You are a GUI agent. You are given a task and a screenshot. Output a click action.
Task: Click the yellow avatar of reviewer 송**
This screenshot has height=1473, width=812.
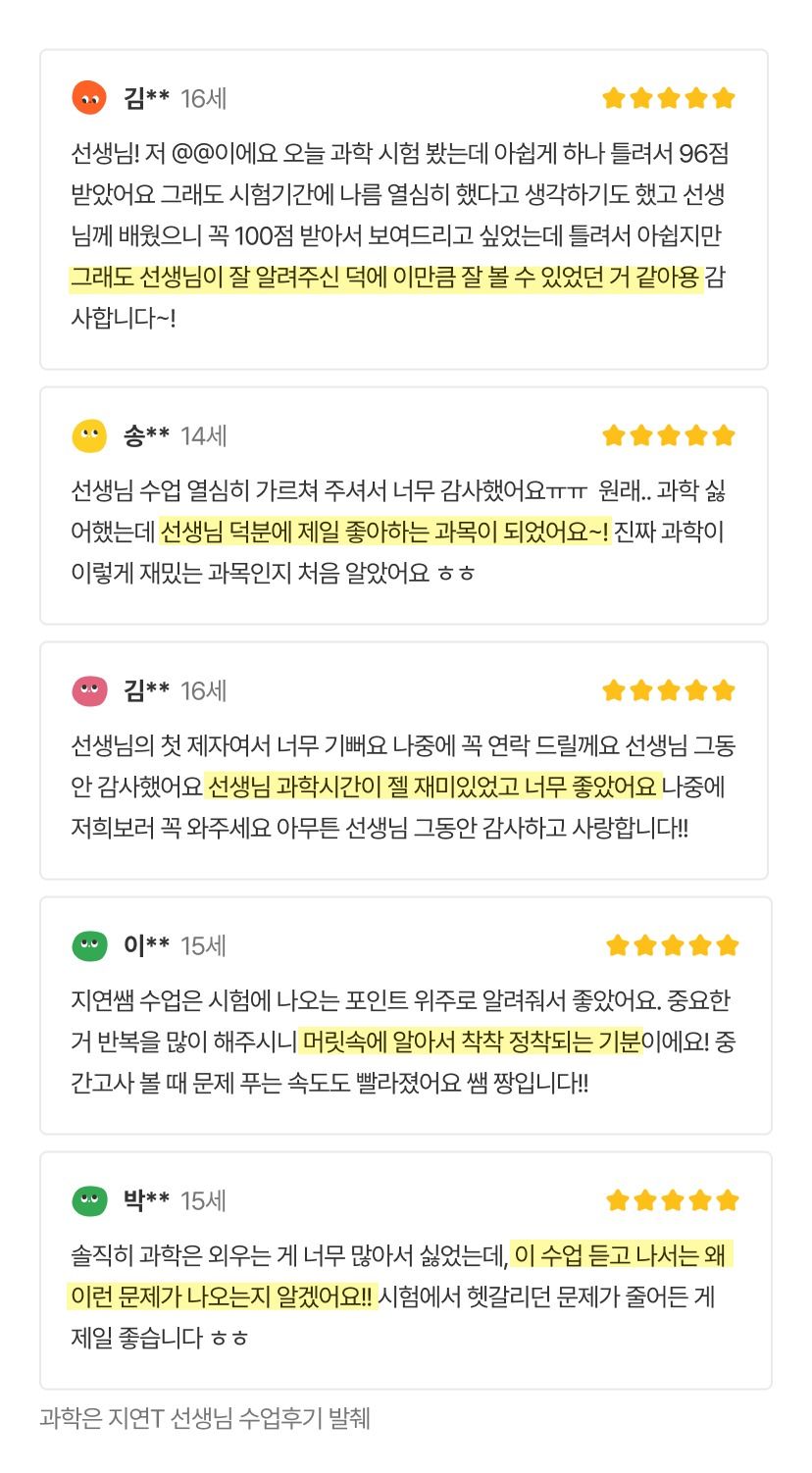89,435
